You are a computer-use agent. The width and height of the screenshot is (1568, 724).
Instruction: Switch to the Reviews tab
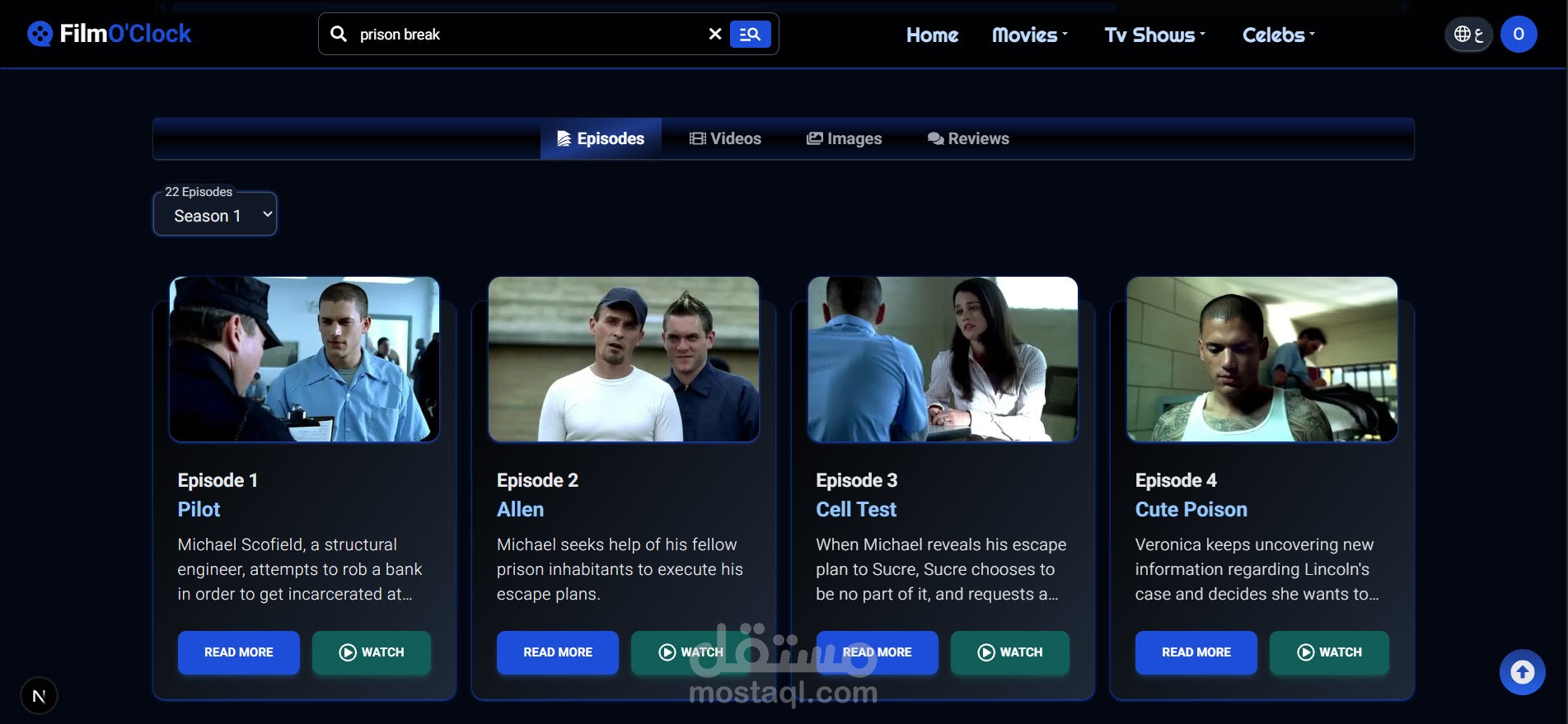pos(968,138)
